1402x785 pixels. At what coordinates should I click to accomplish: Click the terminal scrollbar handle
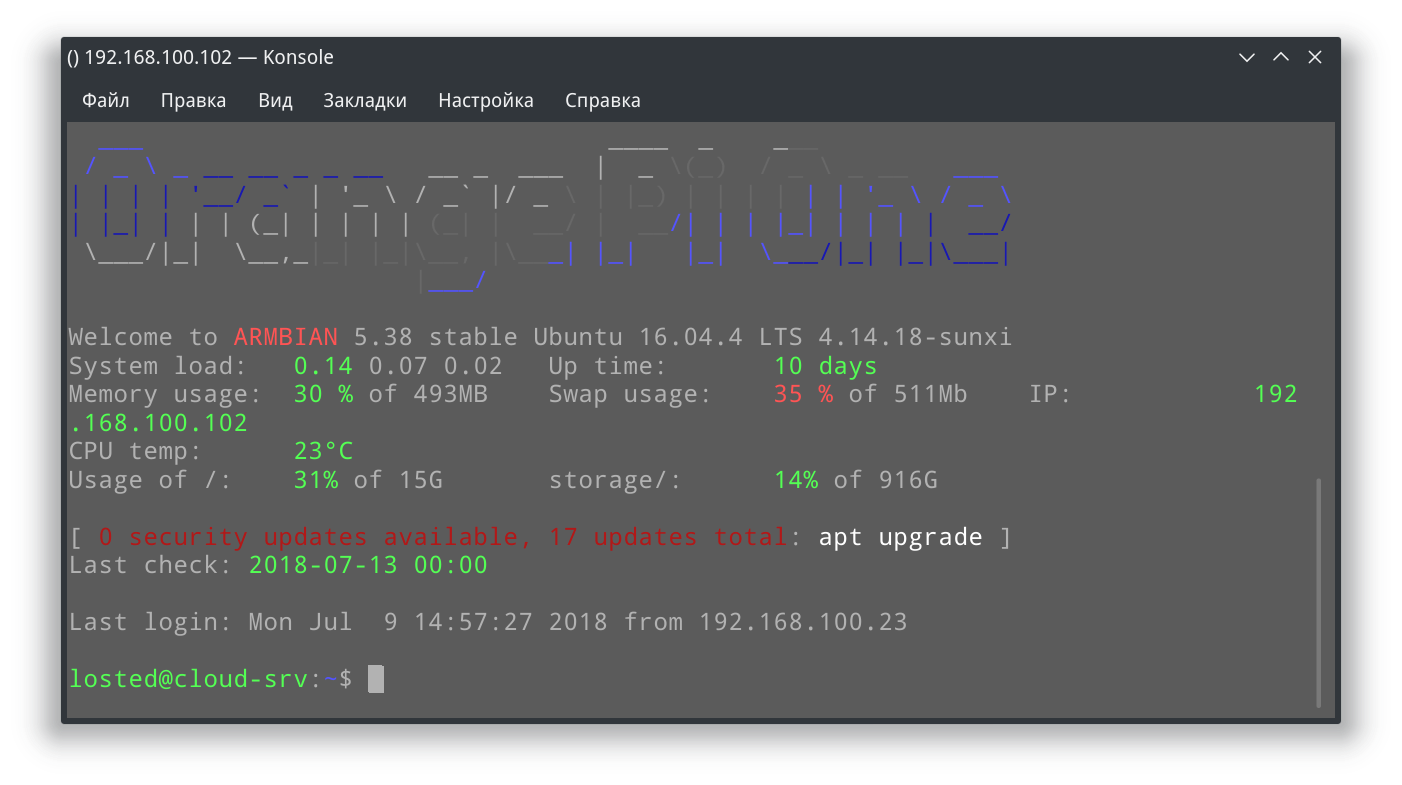(1319, 592)
